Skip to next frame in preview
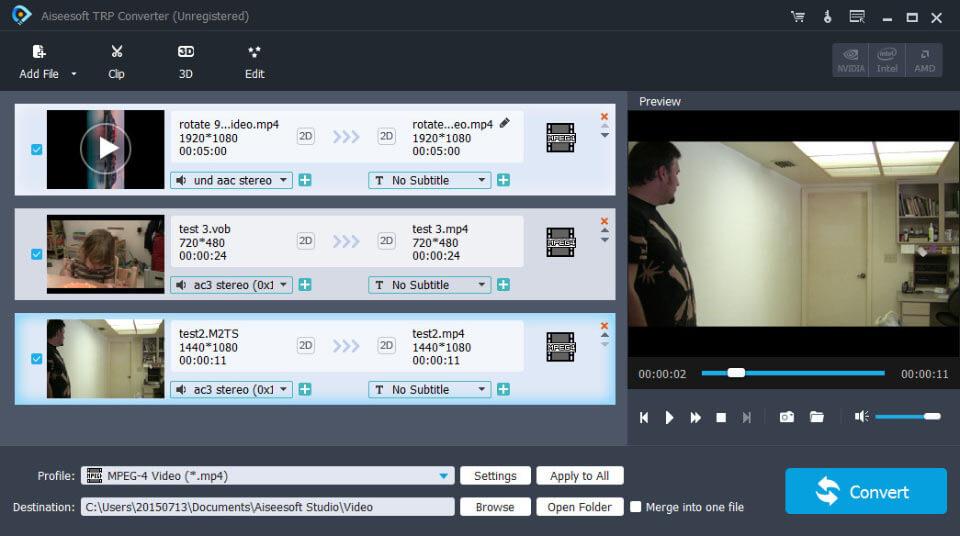Image resolution: width=960 pixels, height=536 pixels. click(x=746, y=417)
